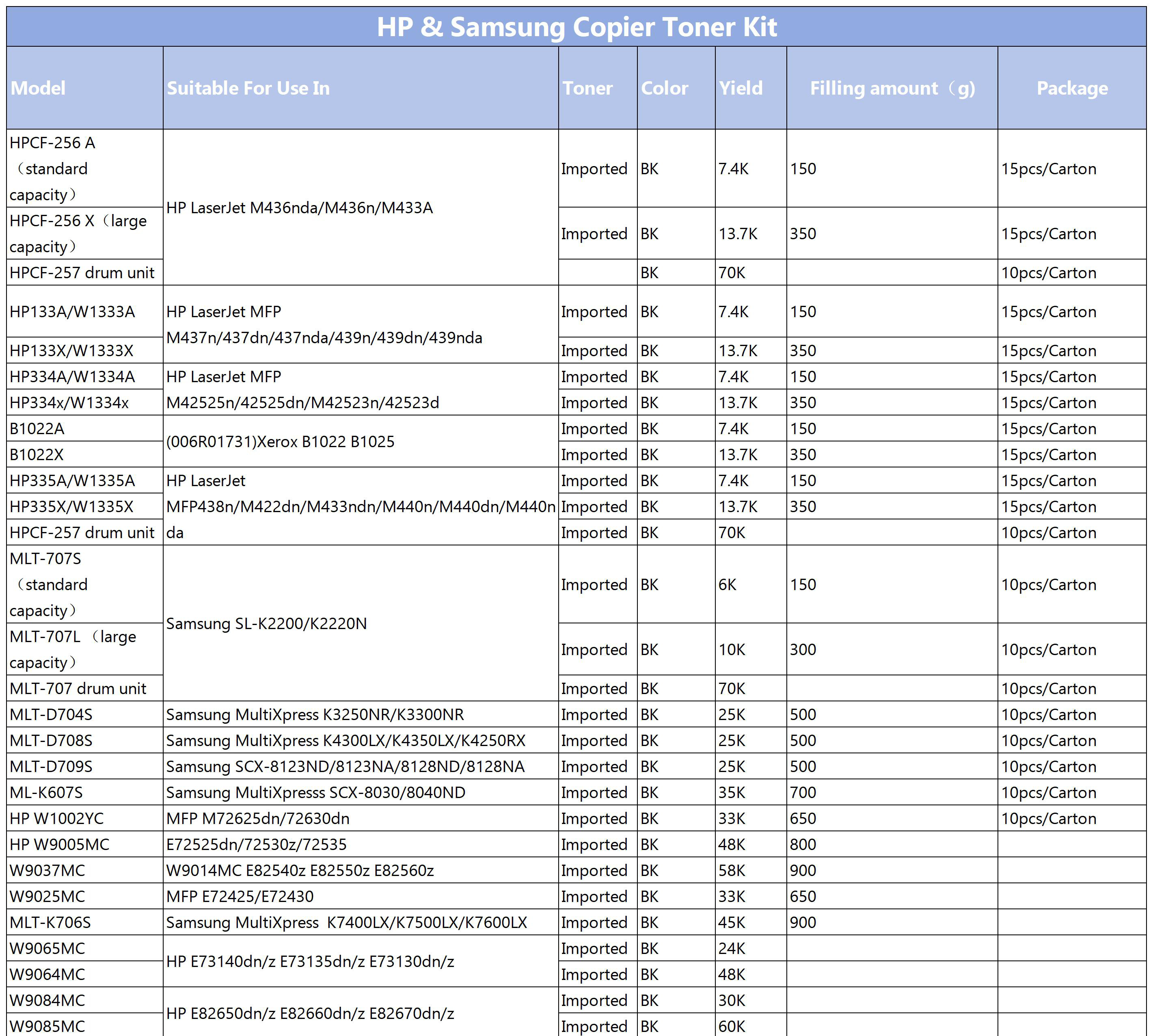Click the '58K' yield cell

click(751, 870)
